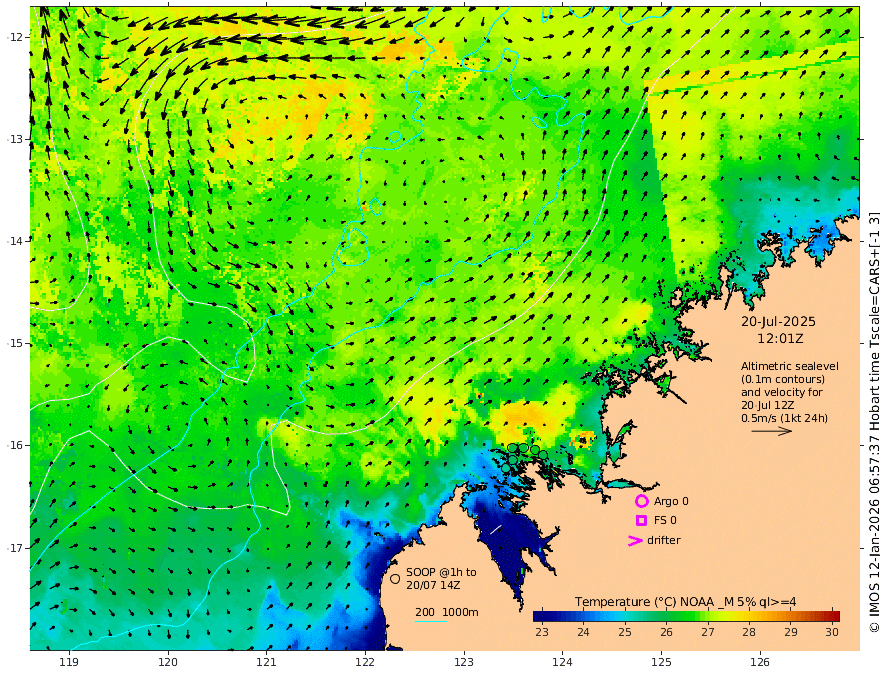Click latitude axis label -13
The image size is (880, 680).
click(x=15, y=139)
